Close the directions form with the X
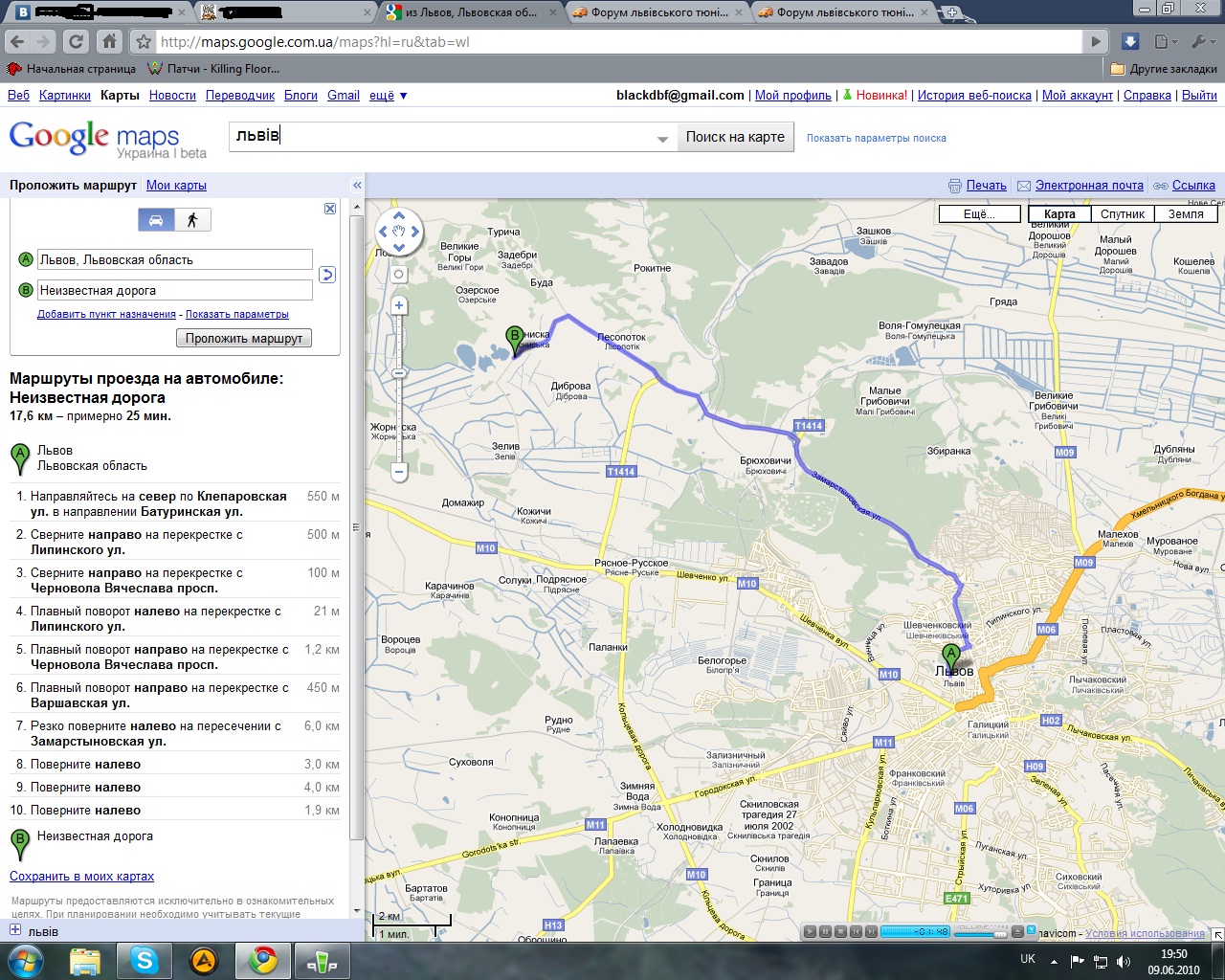This screenshot has height=980, width=1225. point(330,209)
